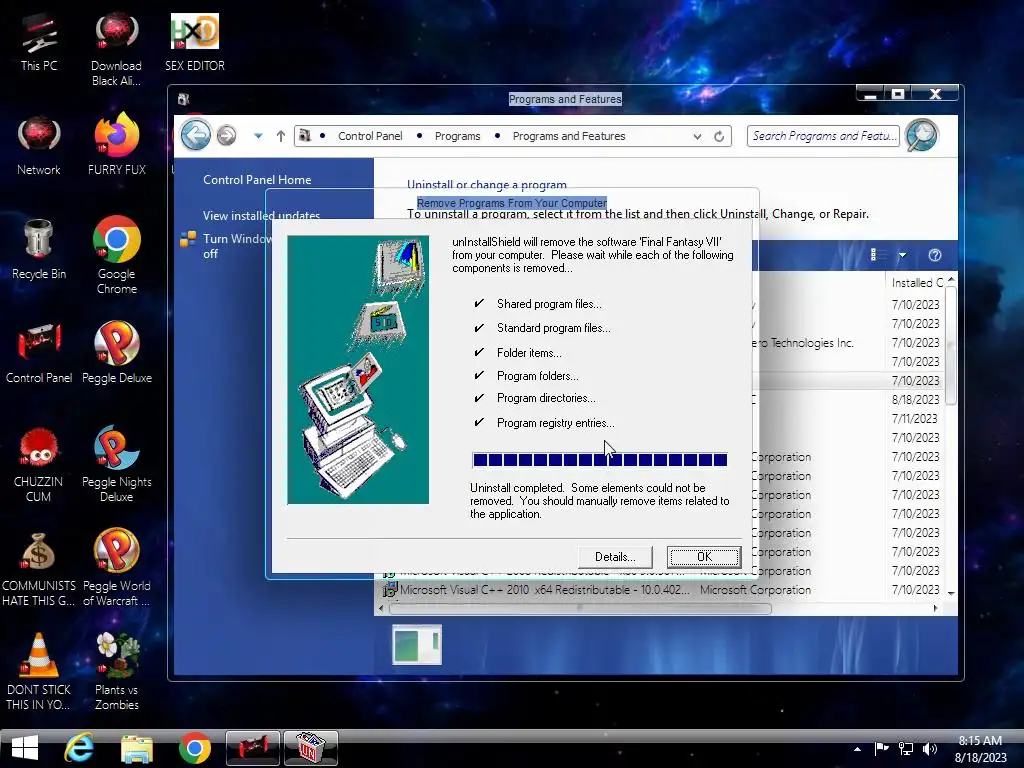
Task: Click the change view list icon
Action: [878, 255]
